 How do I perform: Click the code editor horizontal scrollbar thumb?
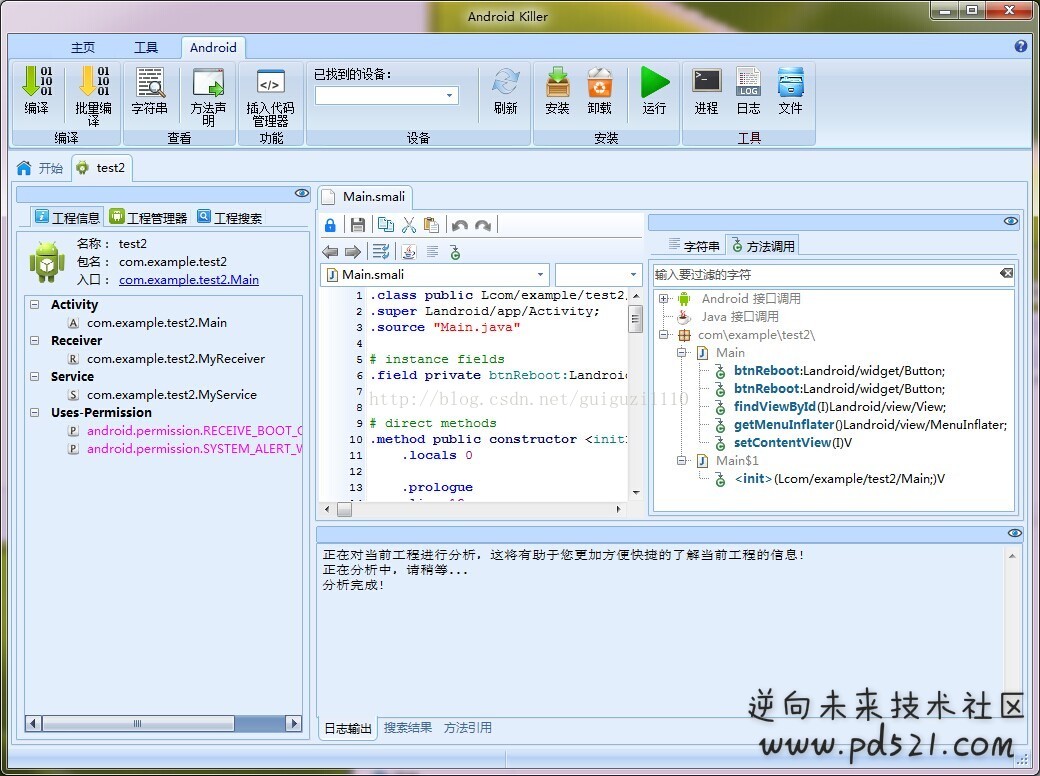pyautogui.click(x=344, y=509)
